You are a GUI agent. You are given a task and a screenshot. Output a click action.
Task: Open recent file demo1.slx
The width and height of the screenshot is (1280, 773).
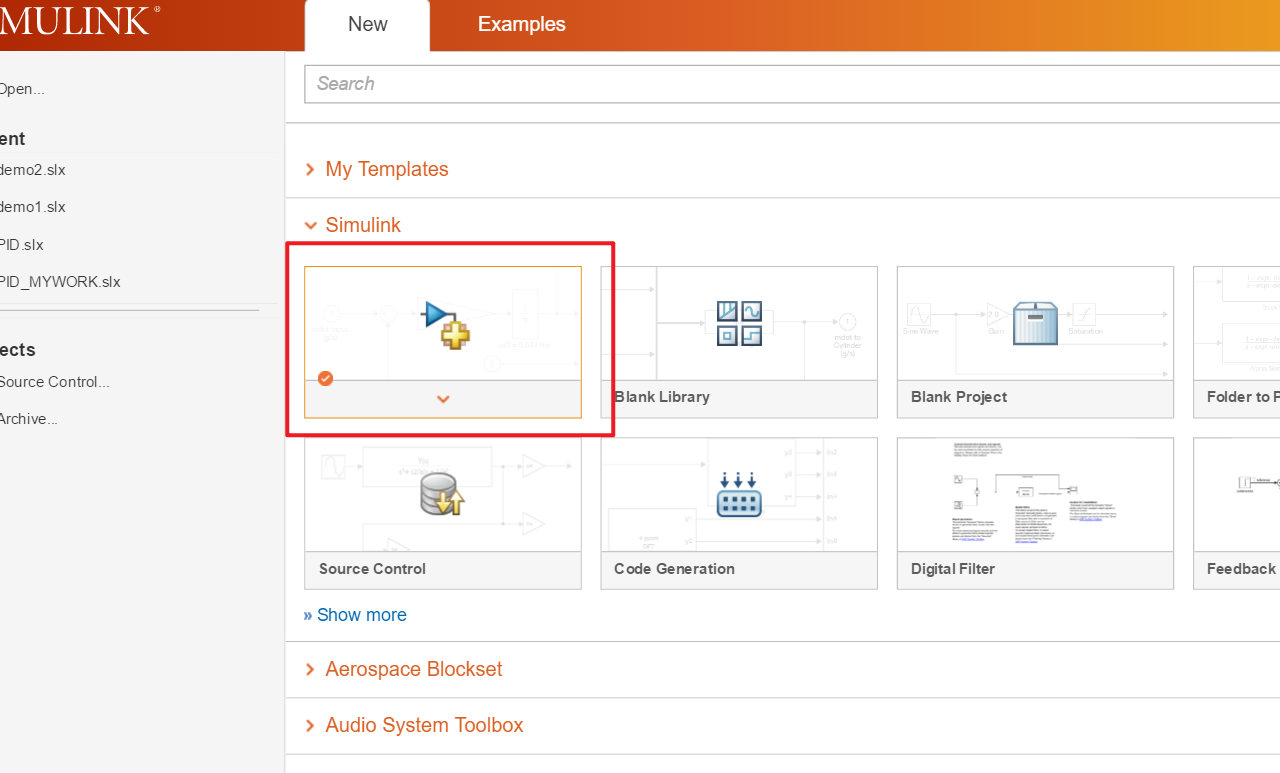[32, 207]
